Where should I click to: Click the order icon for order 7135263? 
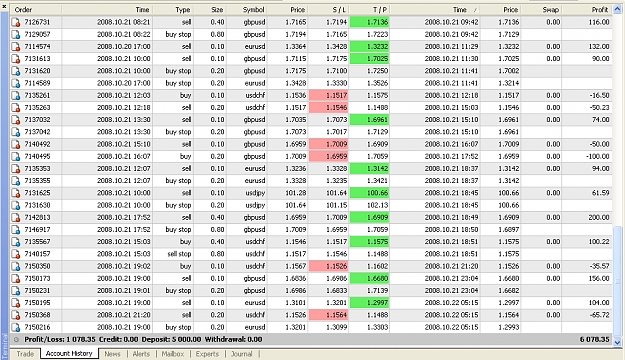(16, 108)
